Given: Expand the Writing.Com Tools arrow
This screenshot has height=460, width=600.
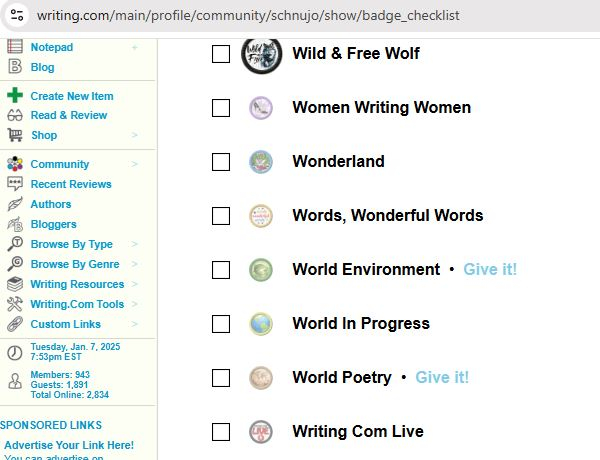Looking at the screenshot, I should coord(134,303).
